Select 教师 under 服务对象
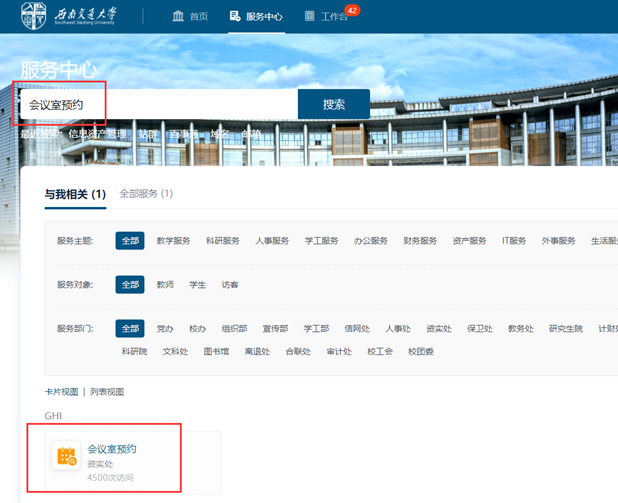Viewport: 618px width, 503px height. coord(165,285)
